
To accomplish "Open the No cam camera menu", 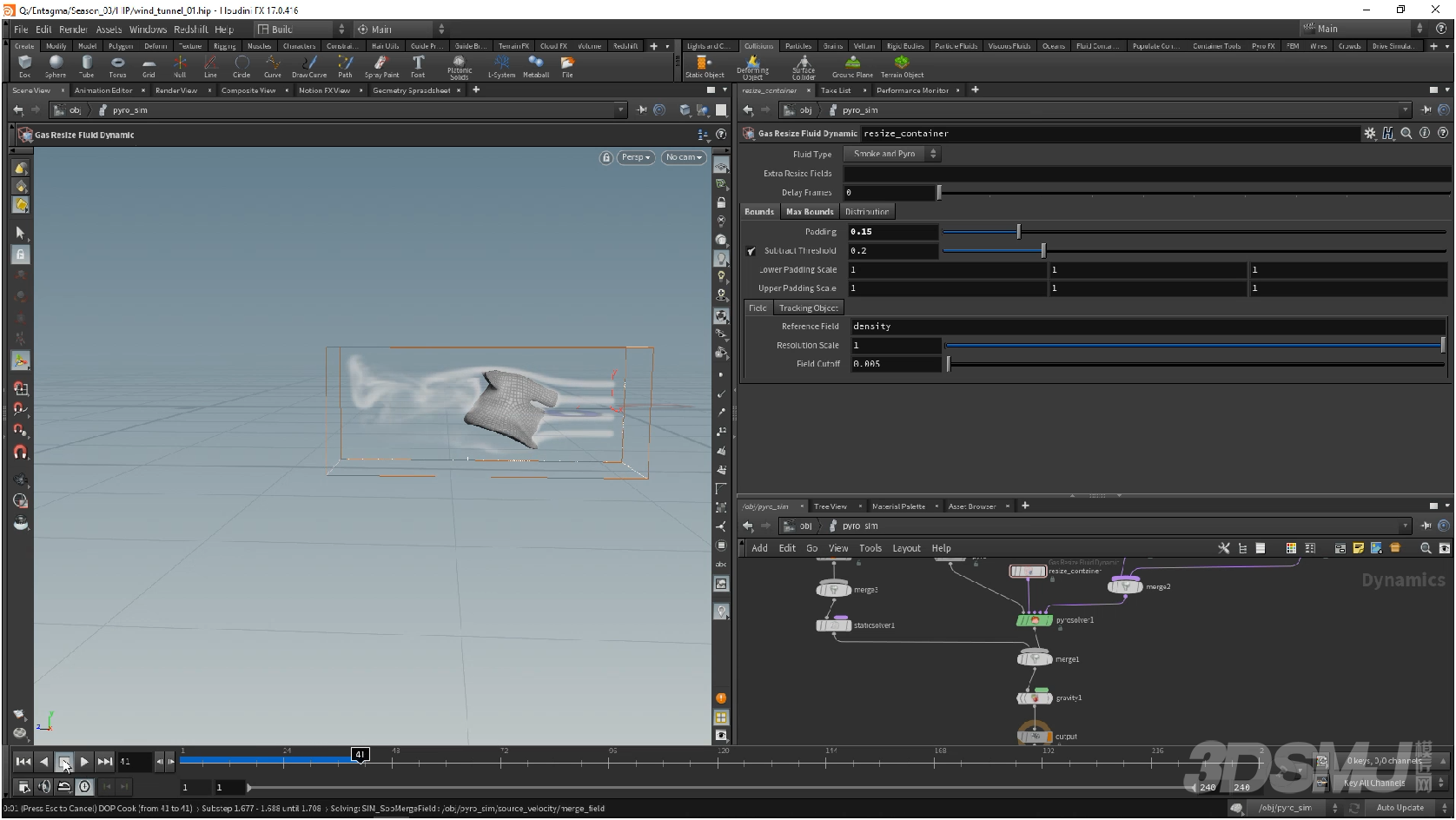I will pos(684,157).
